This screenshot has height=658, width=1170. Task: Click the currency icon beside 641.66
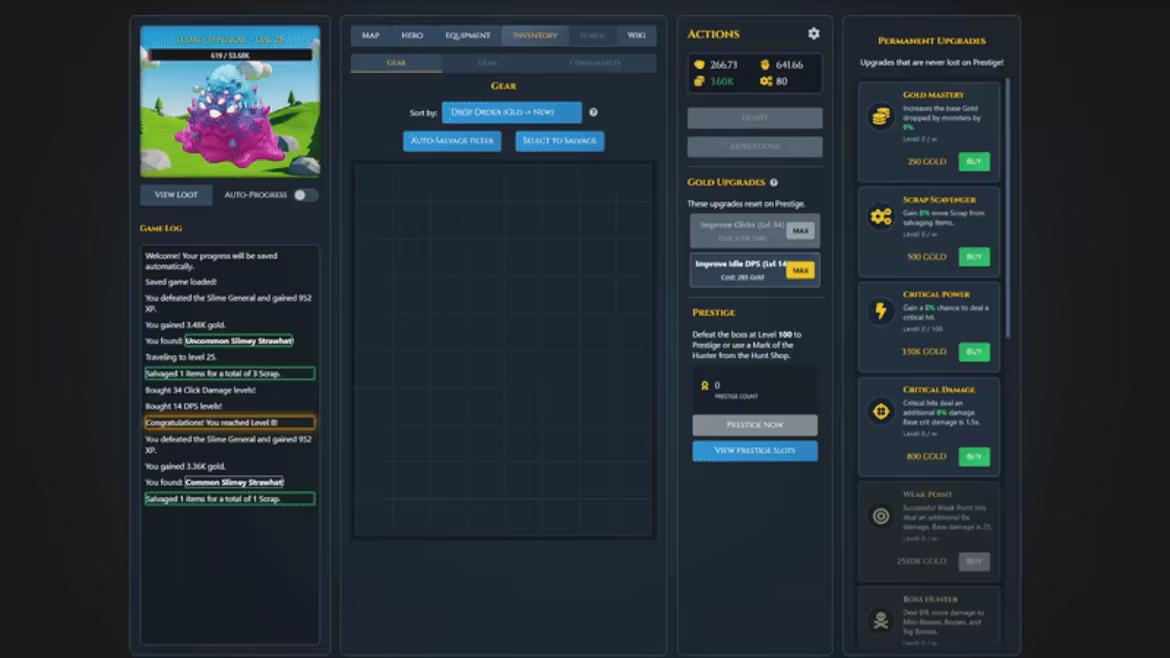(x=765, y=65)
